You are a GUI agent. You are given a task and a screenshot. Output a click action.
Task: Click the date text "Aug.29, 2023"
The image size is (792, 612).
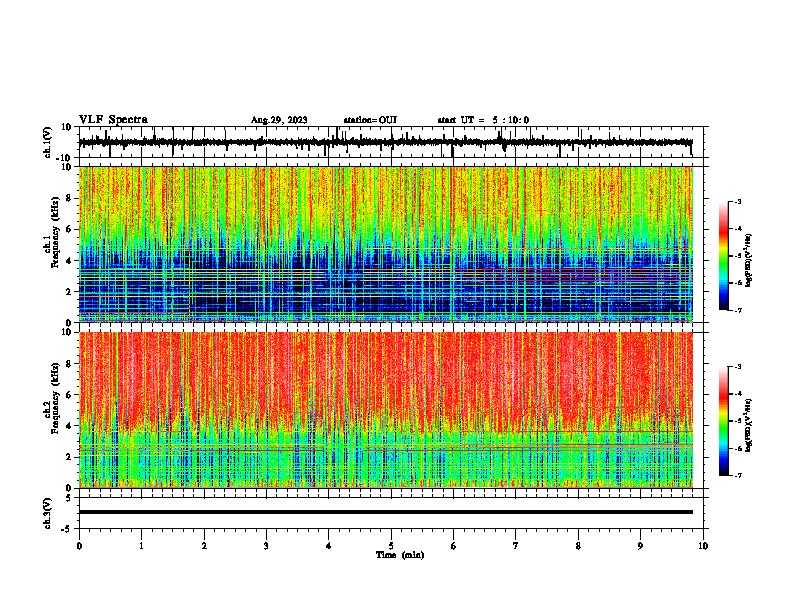[279, 120]
